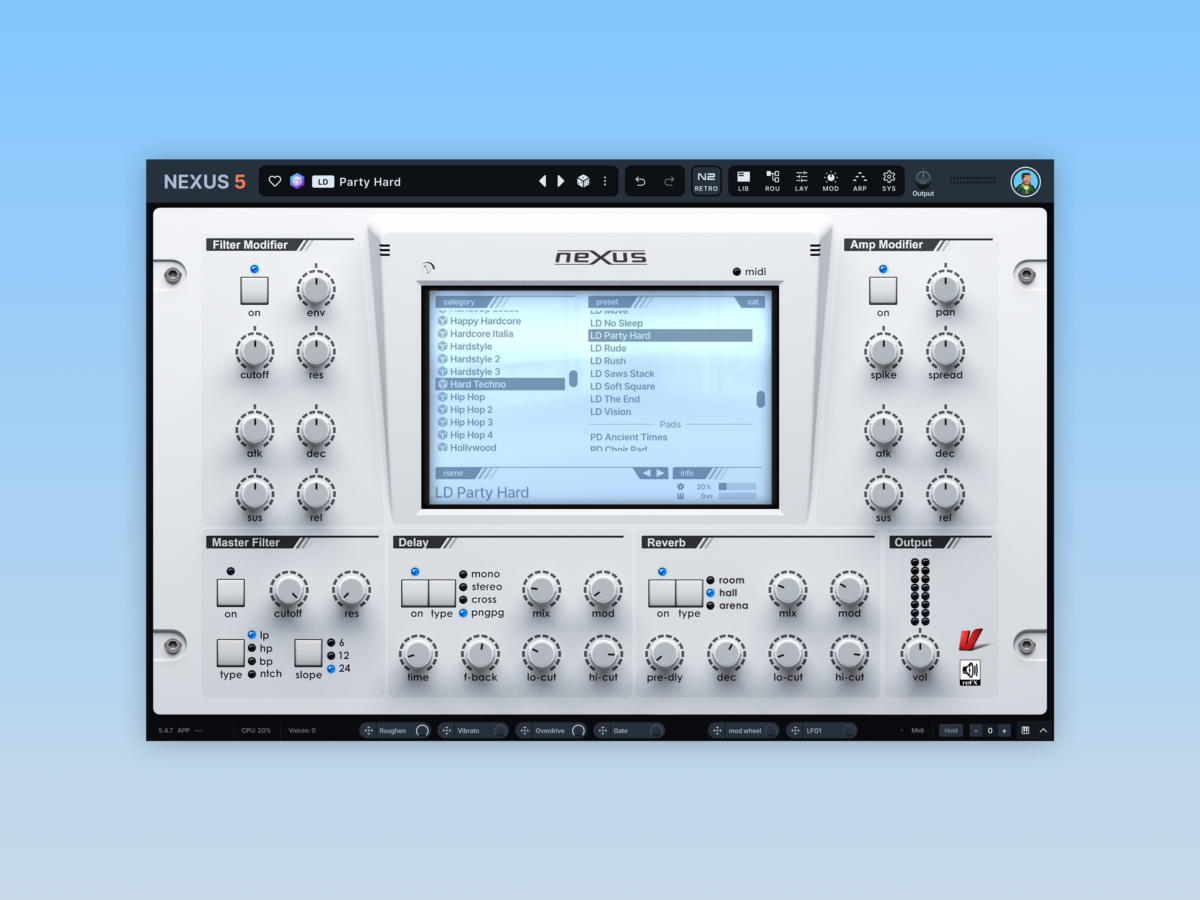1200x900 pixels.
Task: Click the speaker ref X icon
Action: pyautogui.click(x=970, y=672)
